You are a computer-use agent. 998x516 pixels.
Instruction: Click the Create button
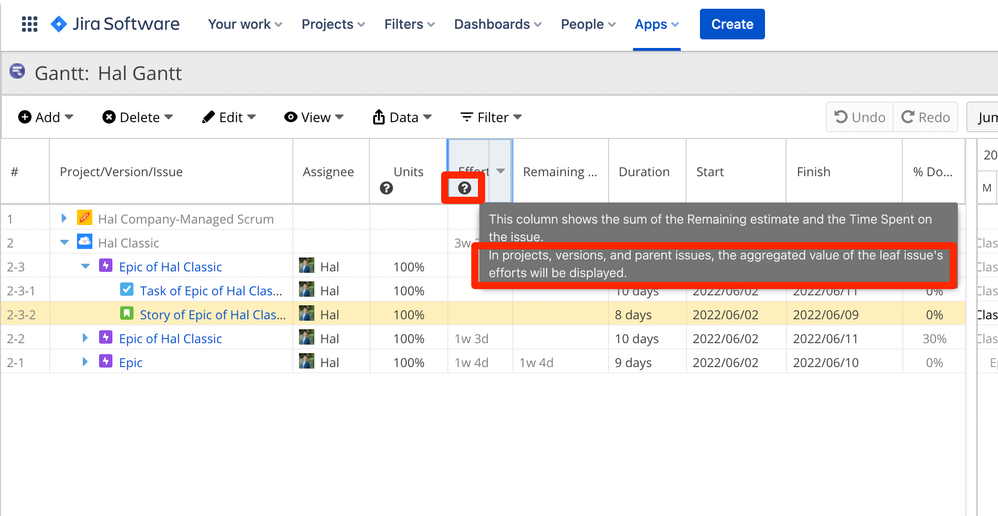(x=732, y=24)
